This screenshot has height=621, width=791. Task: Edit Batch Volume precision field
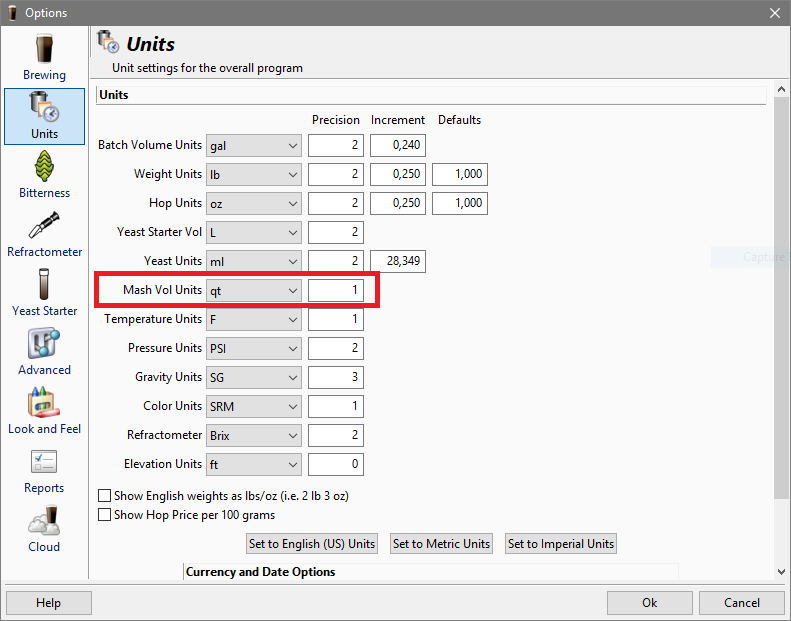pyautogui.click(x=336, y=145)
